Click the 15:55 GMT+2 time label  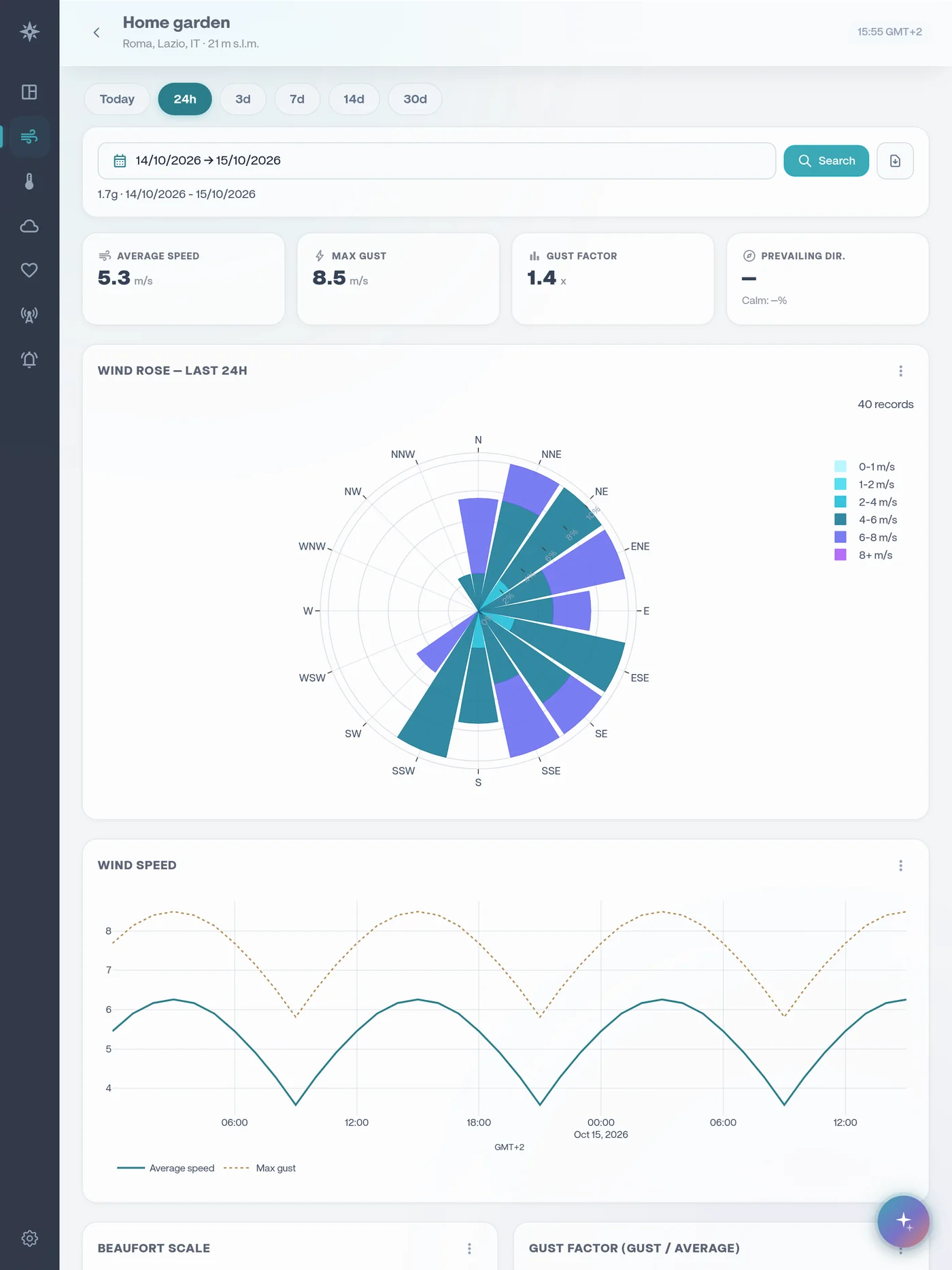pyautogui.click(x=889, y=32)
